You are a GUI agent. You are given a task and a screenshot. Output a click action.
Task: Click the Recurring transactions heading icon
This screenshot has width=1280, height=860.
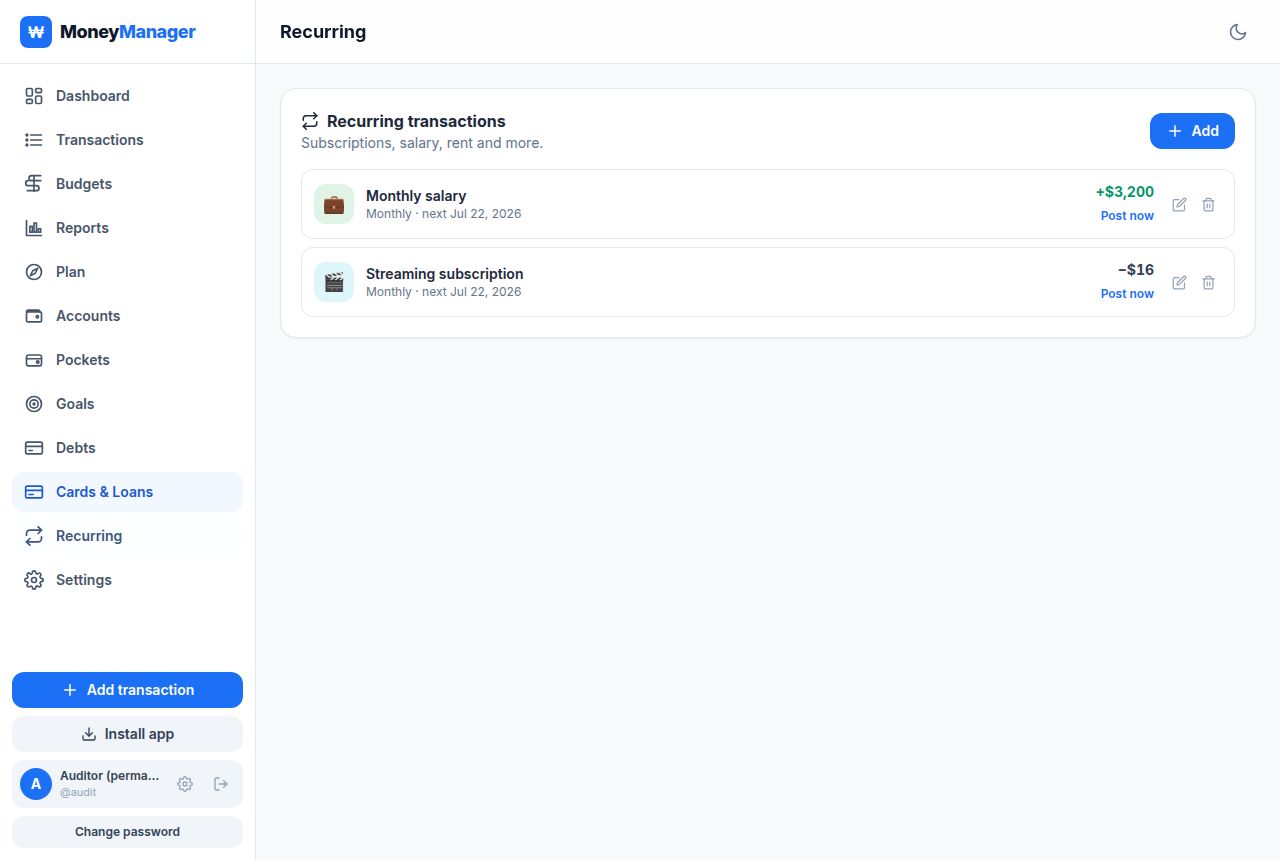310,121
